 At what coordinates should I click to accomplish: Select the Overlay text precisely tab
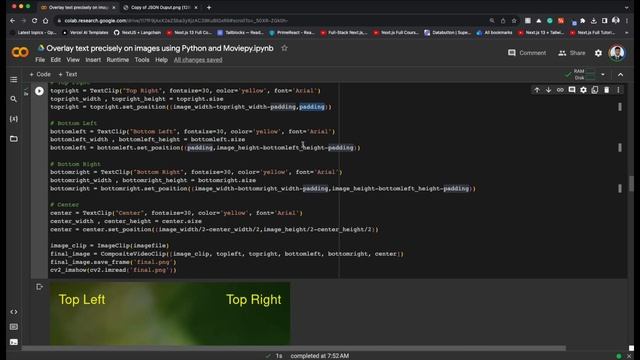(78, 7)
